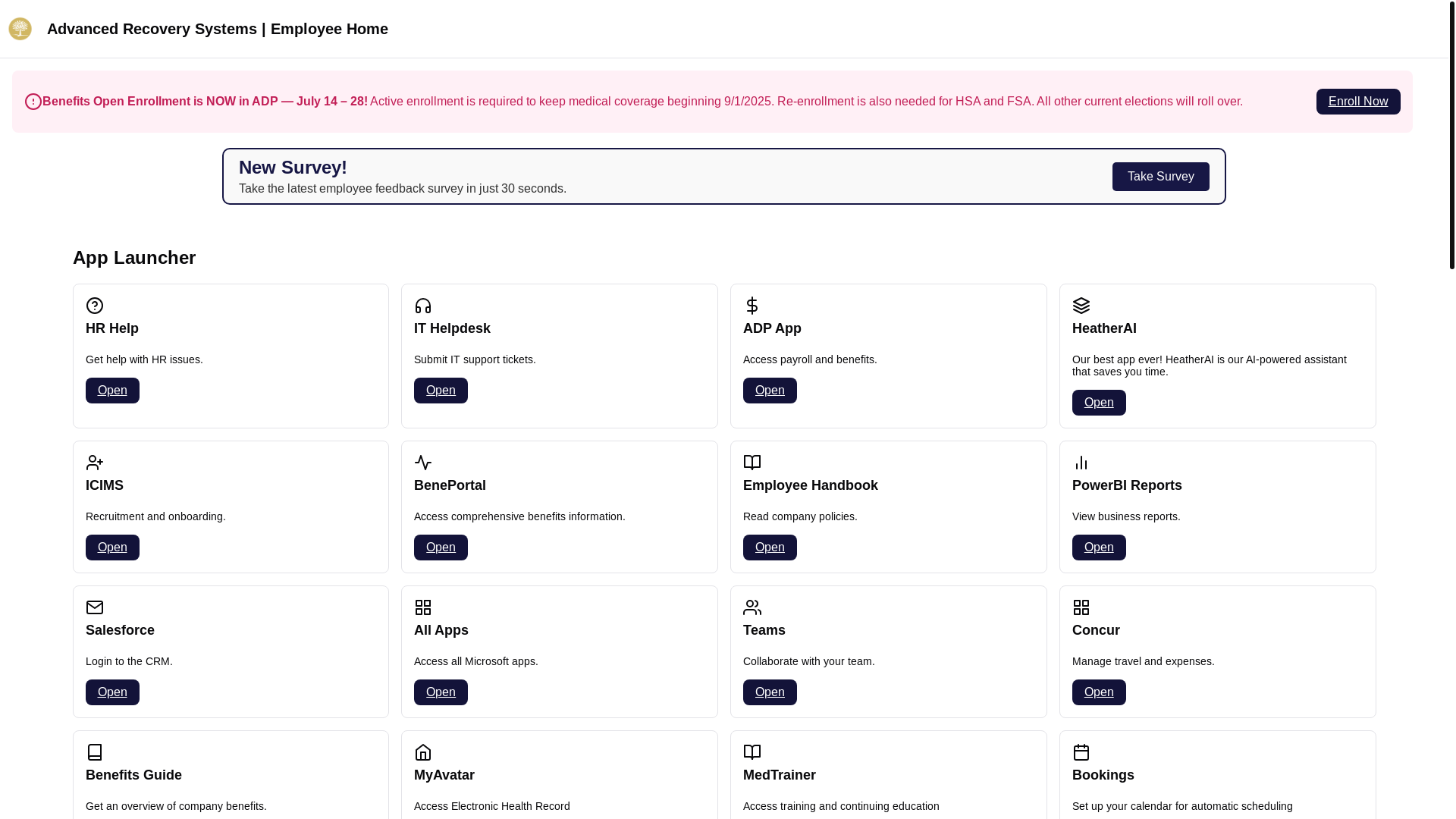
Task: Open the Teams app
Action: point(770,692)
